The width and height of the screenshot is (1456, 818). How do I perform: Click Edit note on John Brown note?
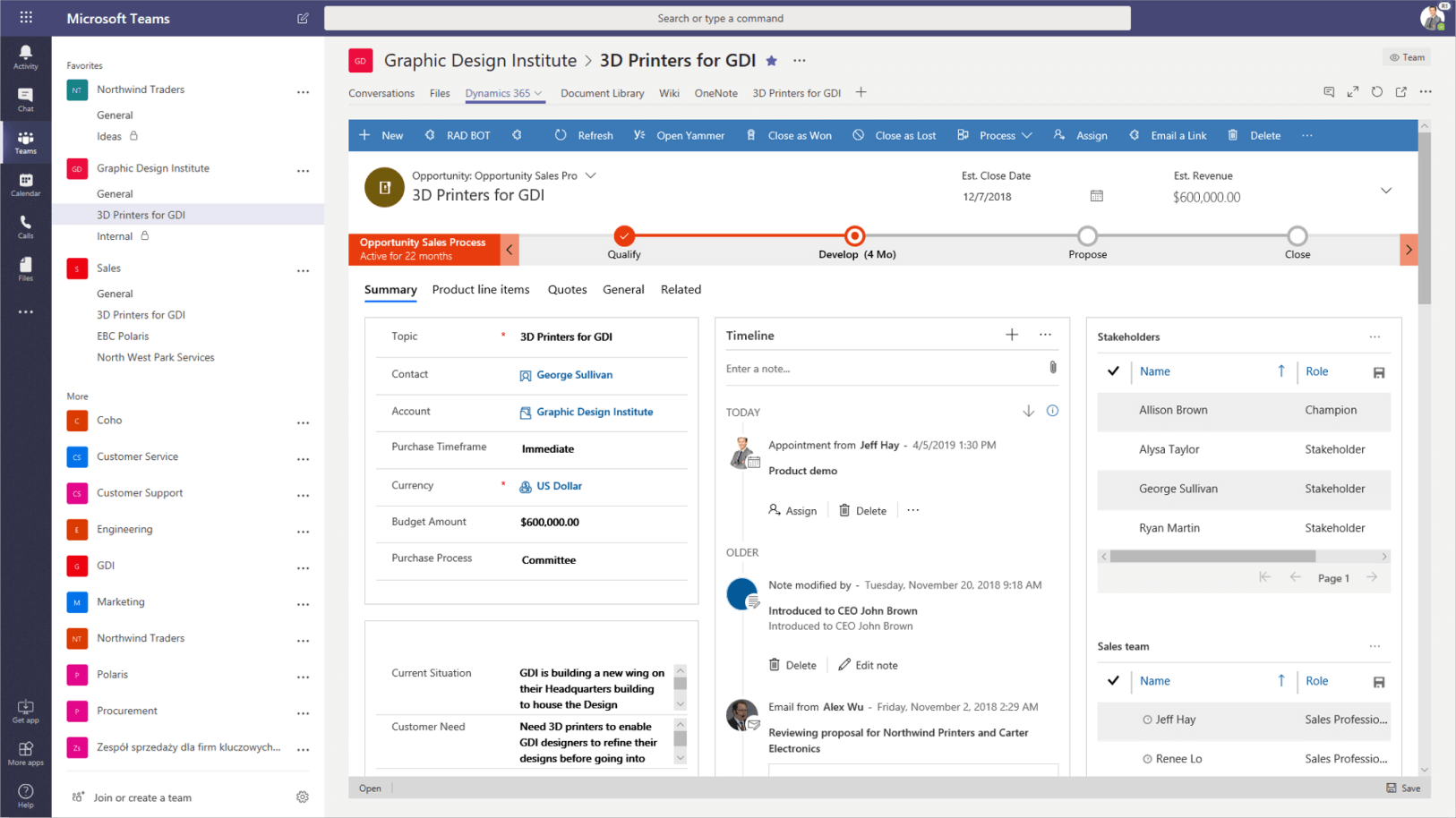[x=868, y=665]
